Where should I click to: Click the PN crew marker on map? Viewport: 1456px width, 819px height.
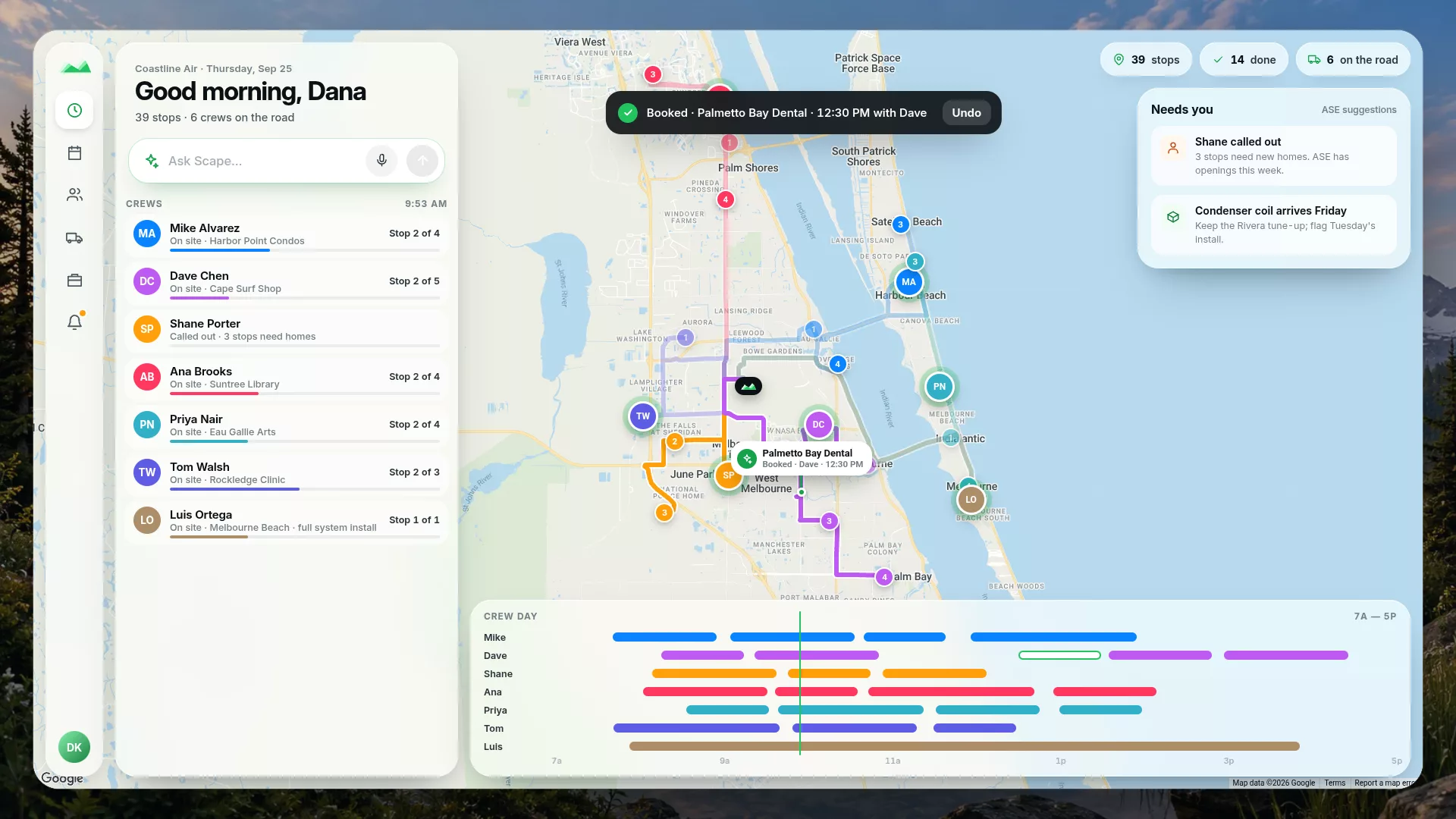coord(940,387)
